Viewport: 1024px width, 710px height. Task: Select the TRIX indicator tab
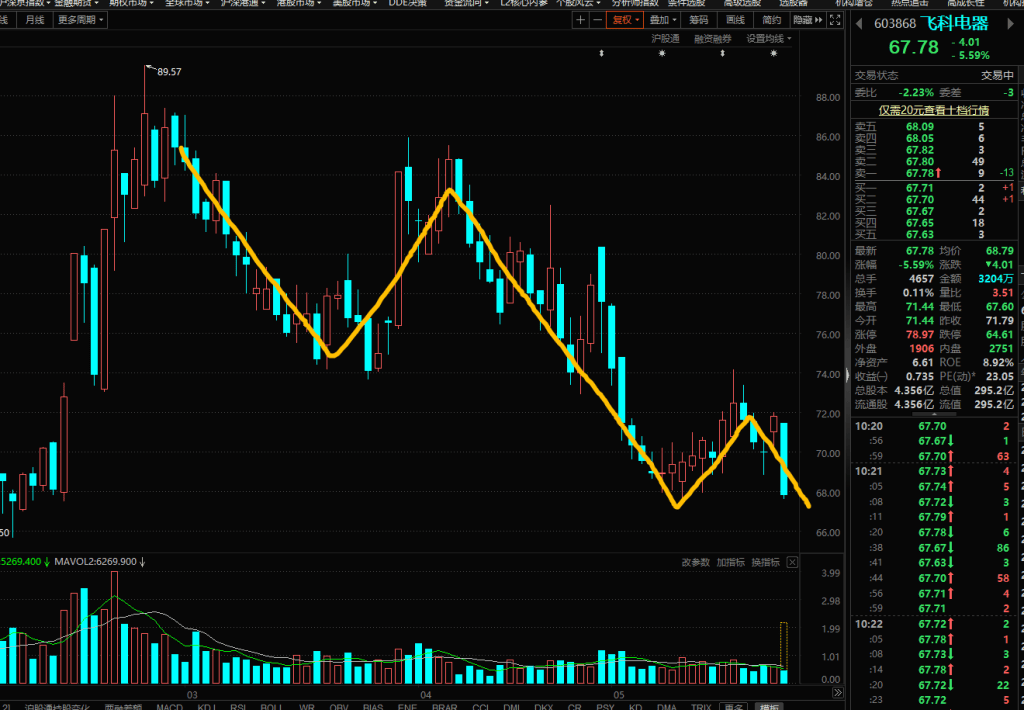coord(701,706)
